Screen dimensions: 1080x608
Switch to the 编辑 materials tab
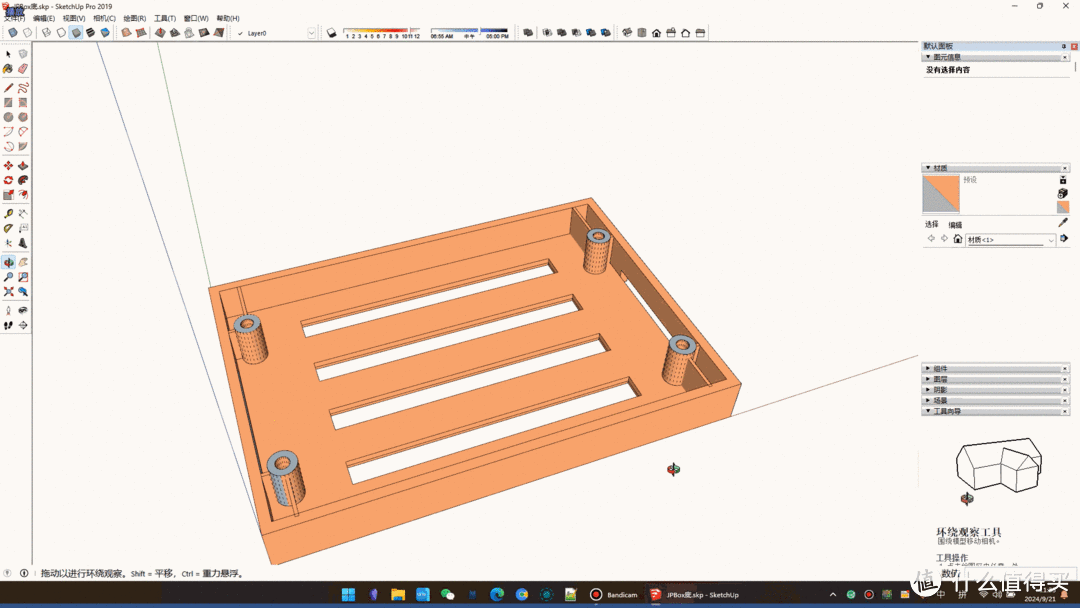click(955, 225)
